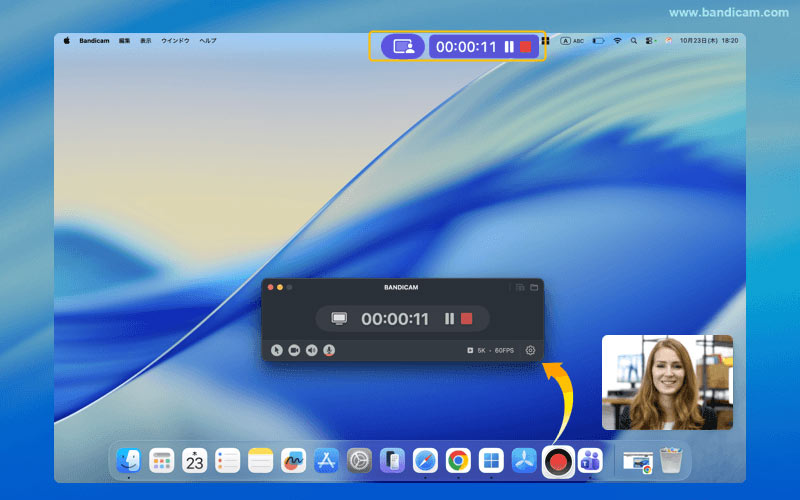Open the 編集 menu
800x500 pixels.
coord(124,40)
